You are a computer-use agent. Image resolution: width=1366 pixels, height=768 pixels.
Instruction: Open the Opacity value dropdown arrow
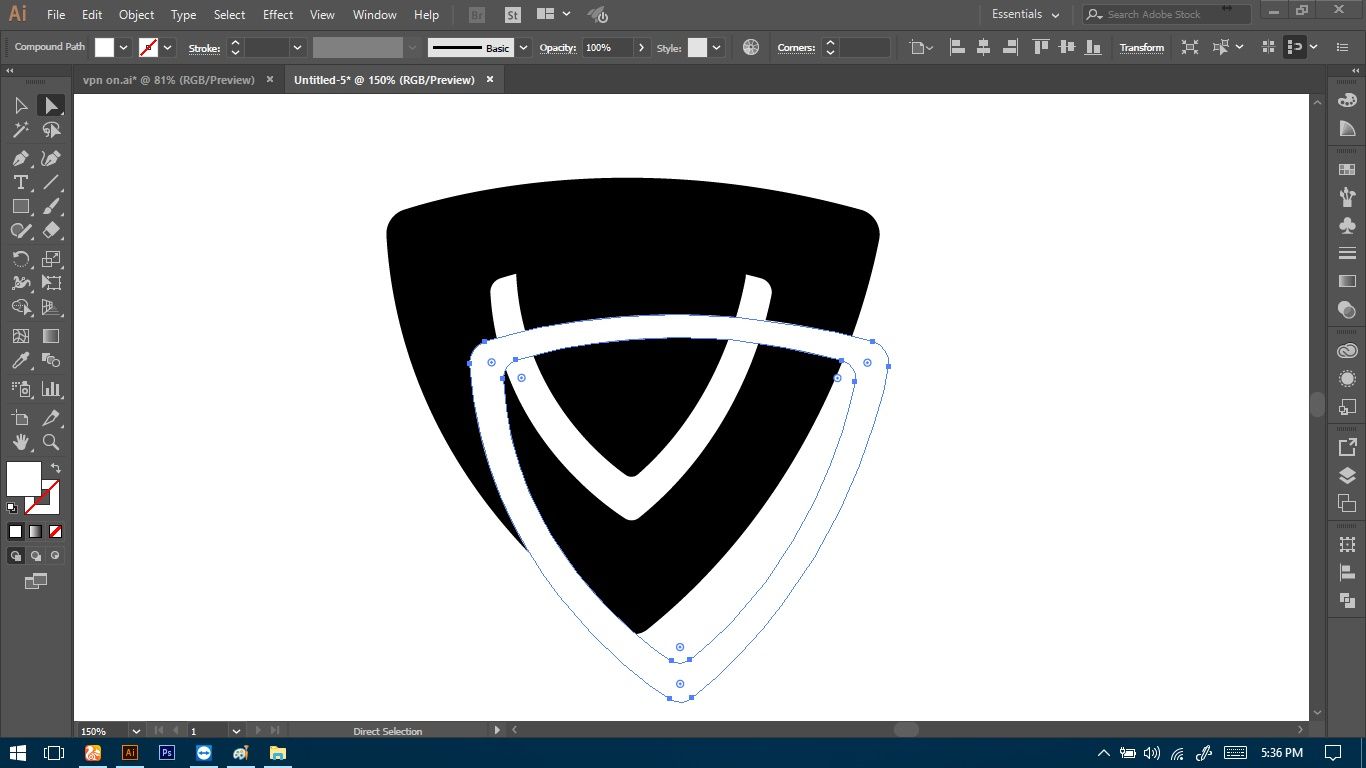pos(642,47)
